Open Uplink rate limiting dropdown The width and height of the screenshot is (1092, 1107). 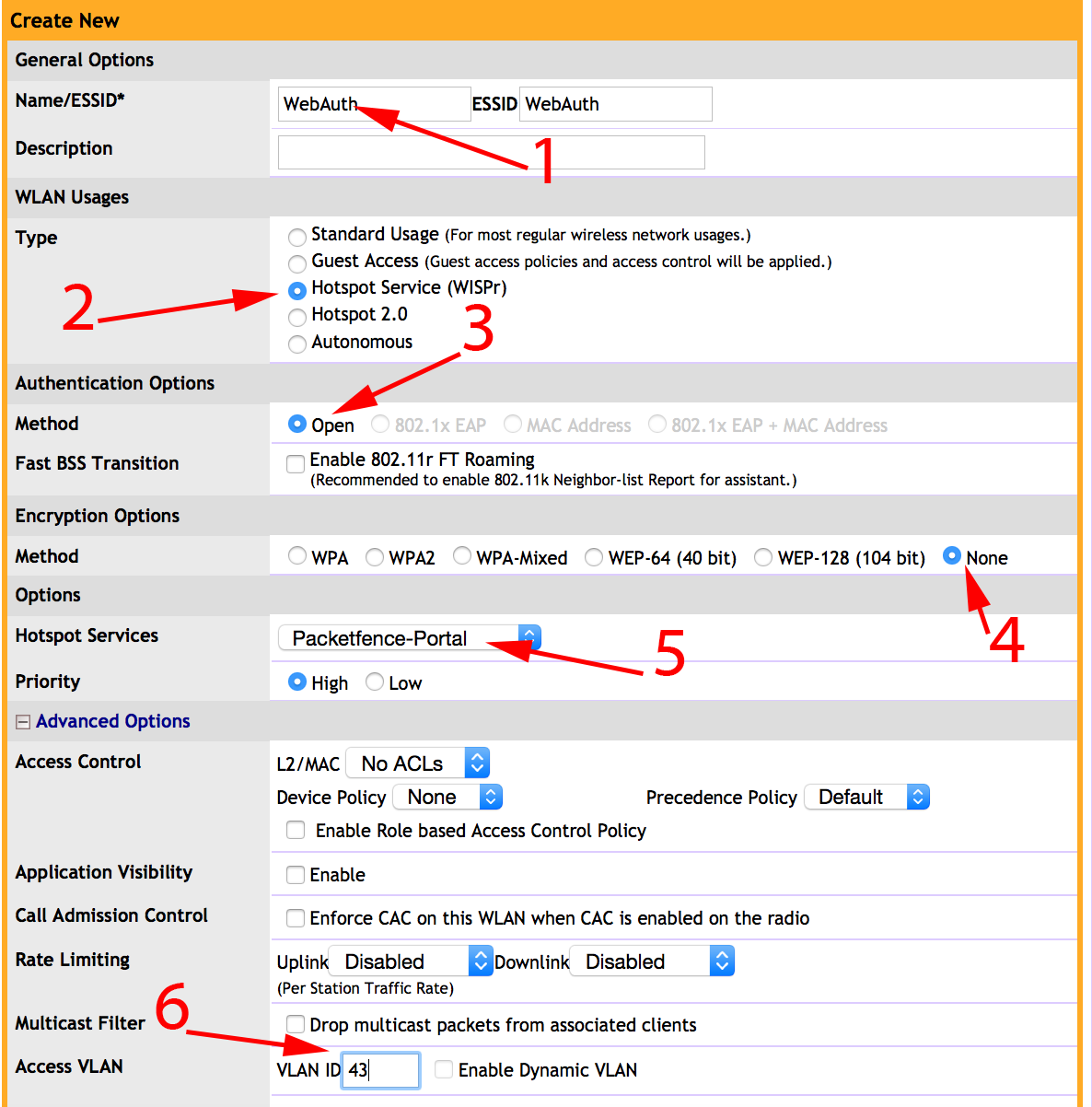click(411, 961)
